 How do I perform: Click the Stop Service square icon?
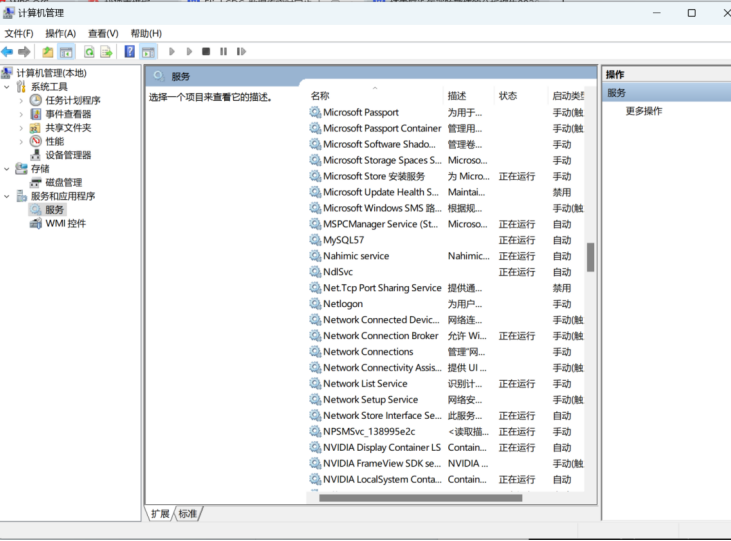point(206,51)
